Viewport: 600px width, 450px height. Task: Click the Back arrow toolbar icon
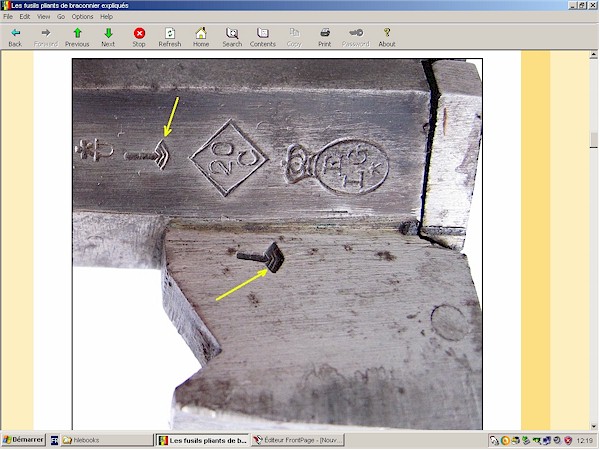(15, 33)
